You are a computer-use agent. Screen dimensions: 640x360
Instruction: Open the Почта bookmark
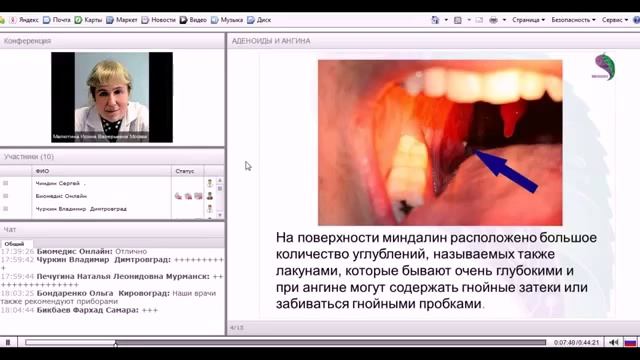click(57, 20)
